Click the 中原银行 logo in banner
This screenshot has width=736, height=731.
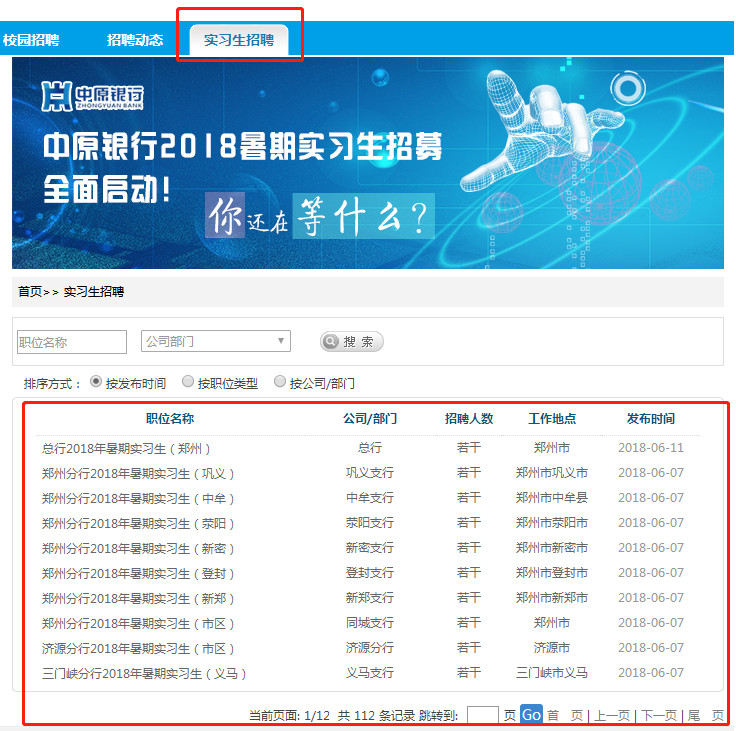point(92,97)
